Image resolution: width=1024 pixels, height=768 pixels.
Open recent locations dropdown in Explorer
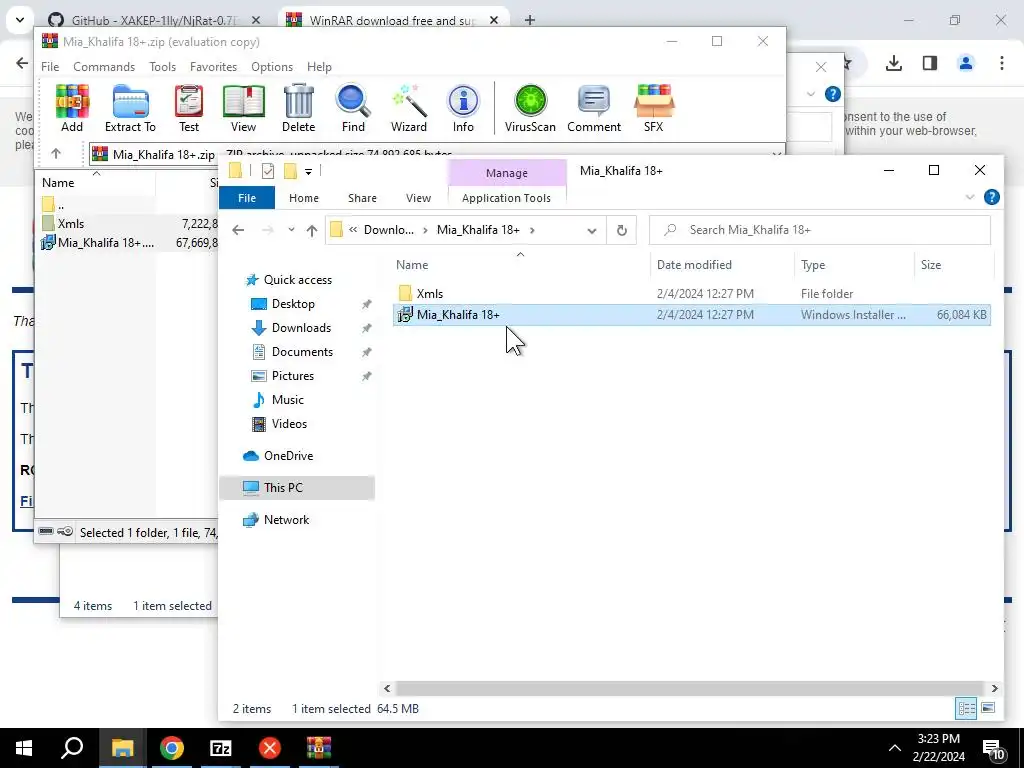click(291, 230)
